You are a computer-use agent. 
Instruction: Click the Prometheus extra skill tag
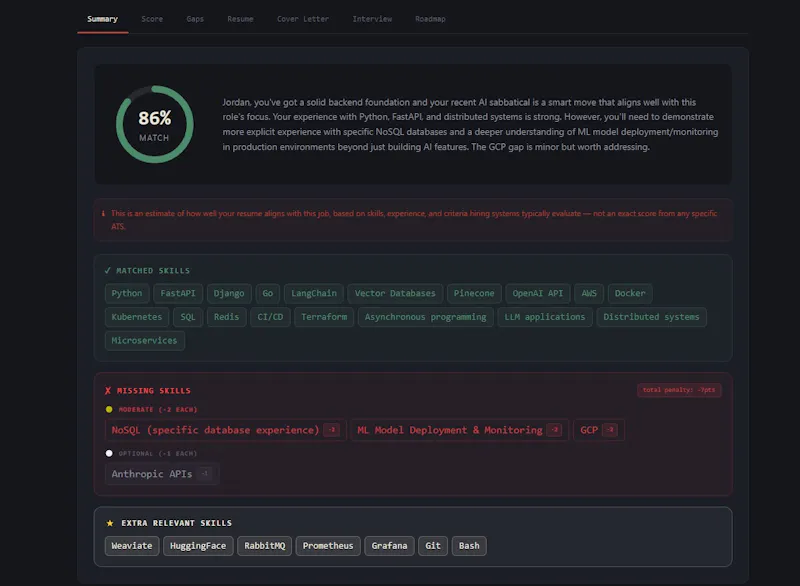(328, 546)
